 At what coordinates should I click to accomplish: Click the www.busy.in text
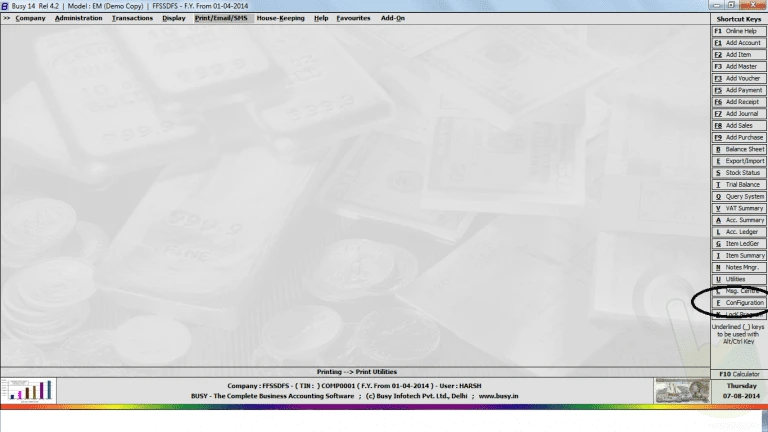coord(498,396)
